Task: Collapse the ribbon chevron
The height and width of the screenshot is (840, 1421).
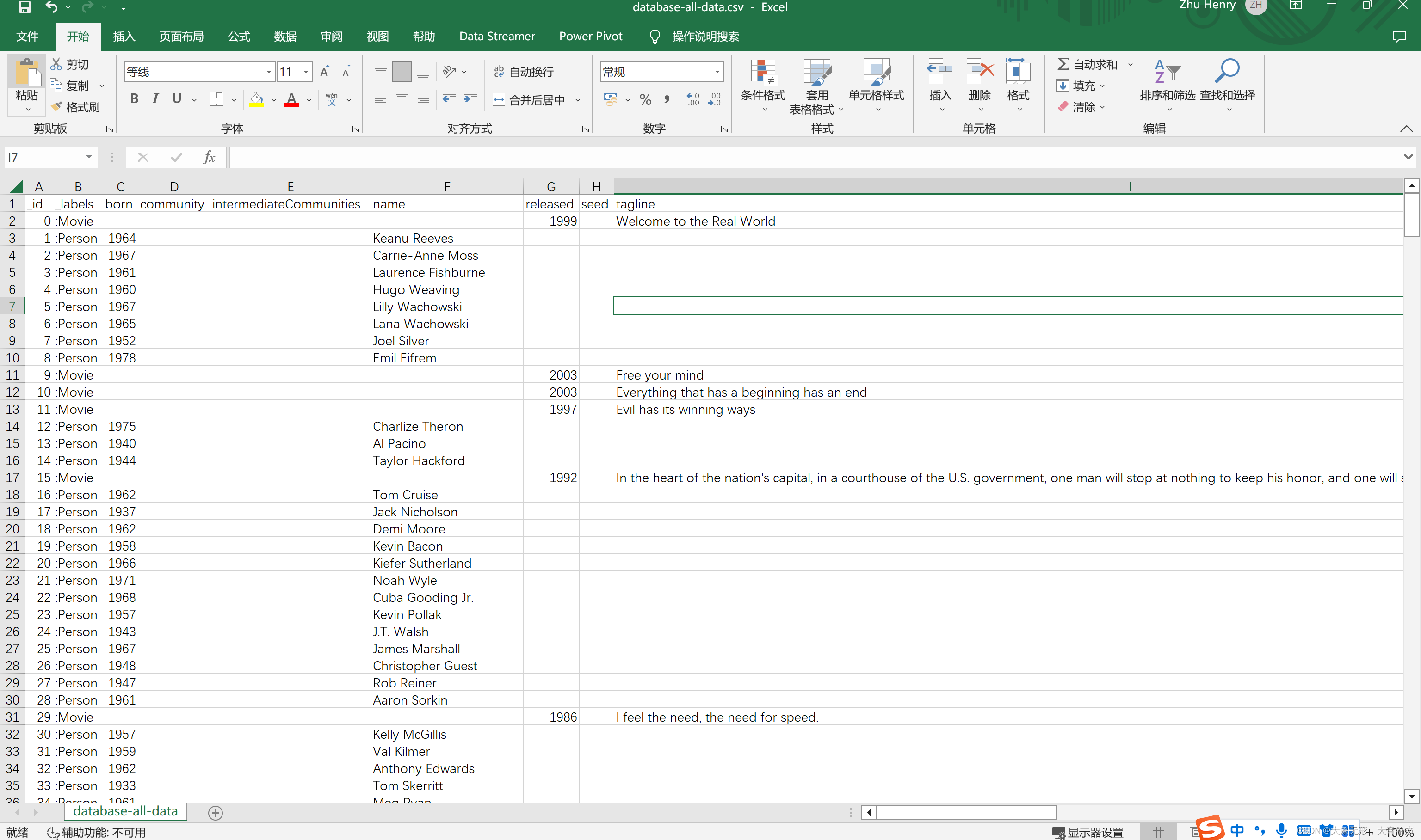Action: (1406, 129)
